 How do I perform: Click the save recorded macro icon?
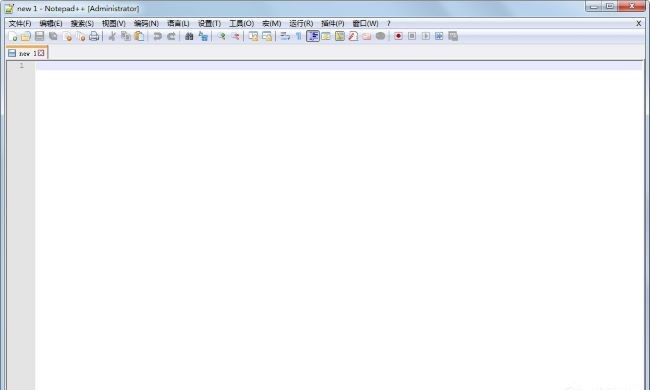click(x=453, y=36)
